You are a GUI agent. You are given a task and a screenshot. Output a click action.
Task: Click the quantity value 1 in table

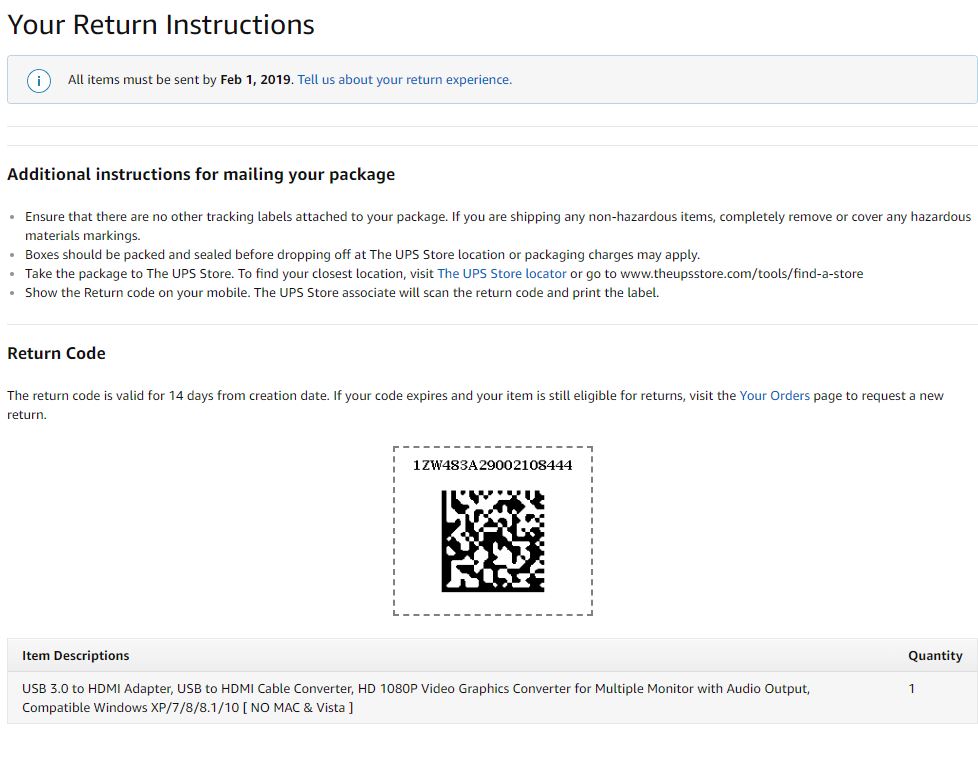pos(911,689)
